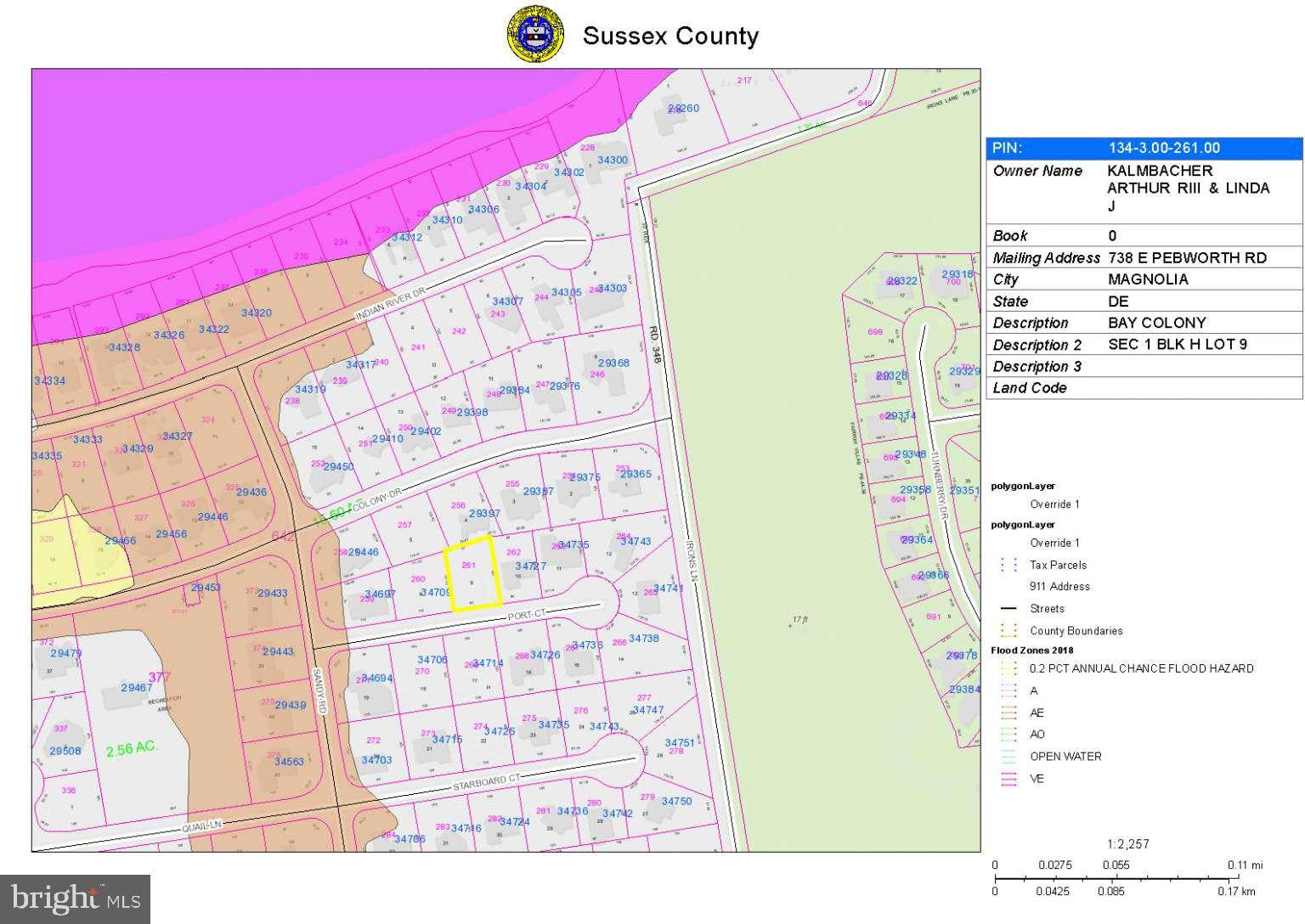The height and width of the screenshot is (924, 1305).
Task: Click address 34741 on the map
Action: pos(669,588)
